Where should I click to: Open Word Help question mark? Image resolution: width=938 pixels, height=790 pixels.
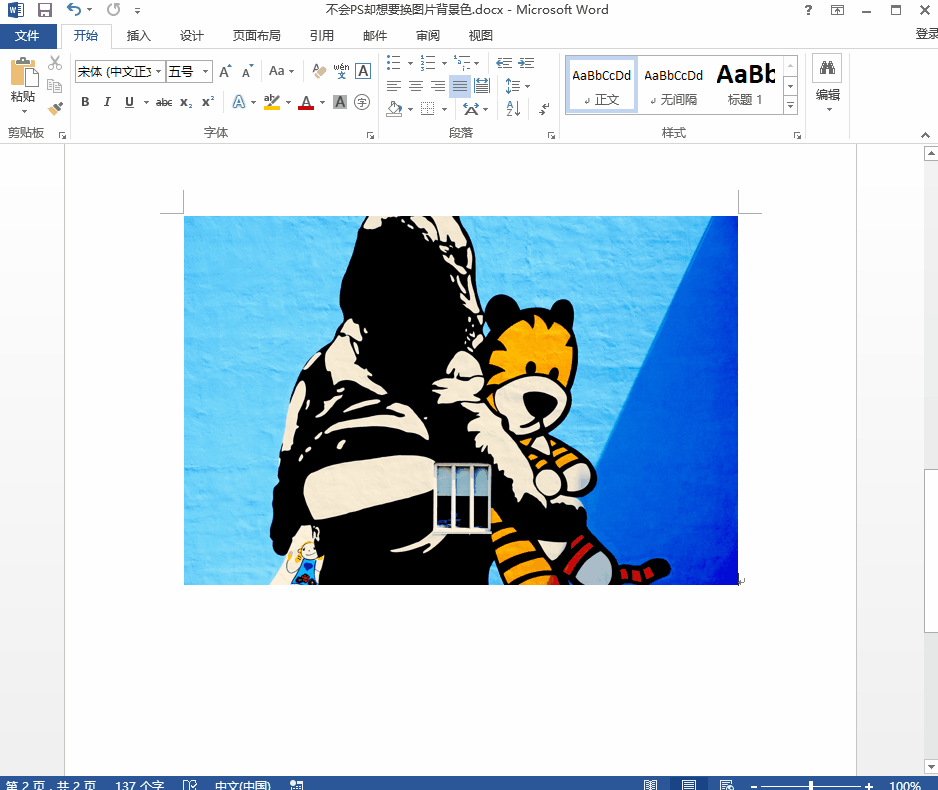(808, 10)
